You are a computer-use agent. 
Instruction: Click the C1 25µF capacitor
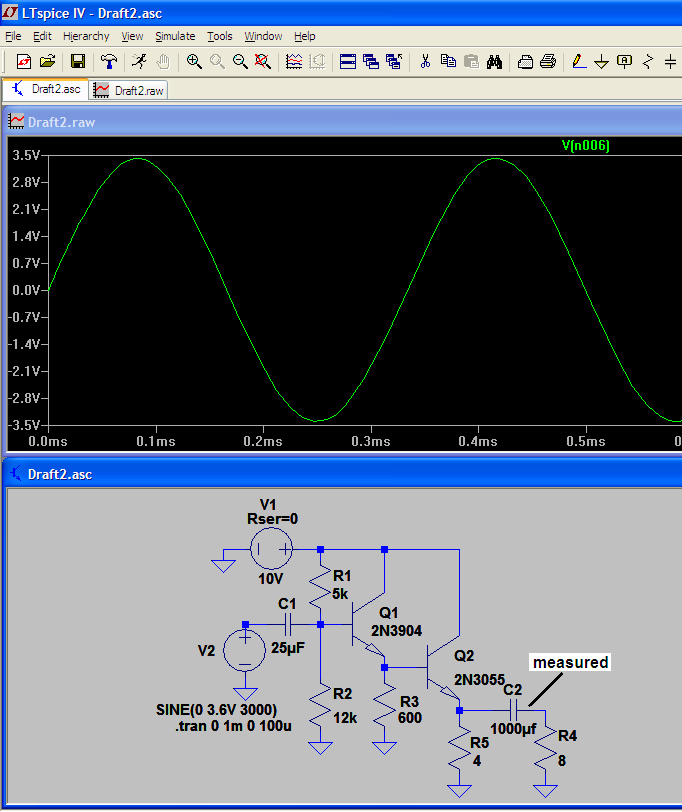(x=288, y=625)
